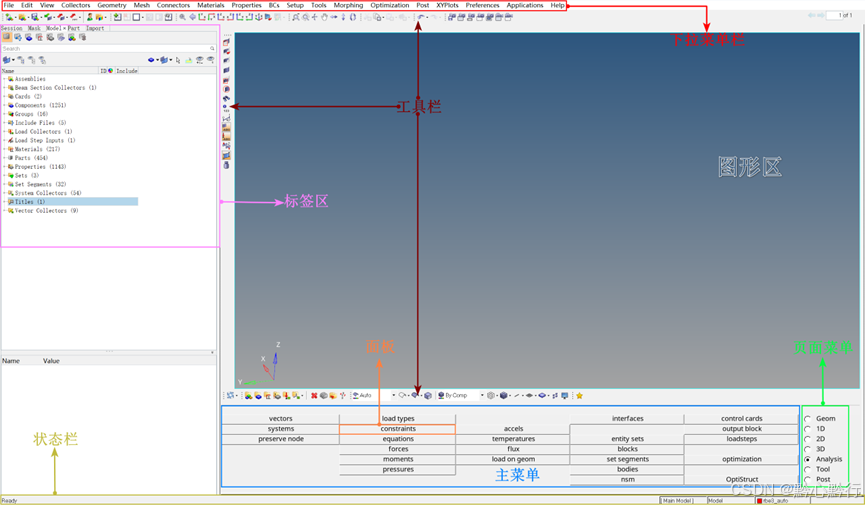Image resolution: width=865 pixels, height=505 pixels.
Task: Click Main Model in status bar
Action: coord(677,501)
